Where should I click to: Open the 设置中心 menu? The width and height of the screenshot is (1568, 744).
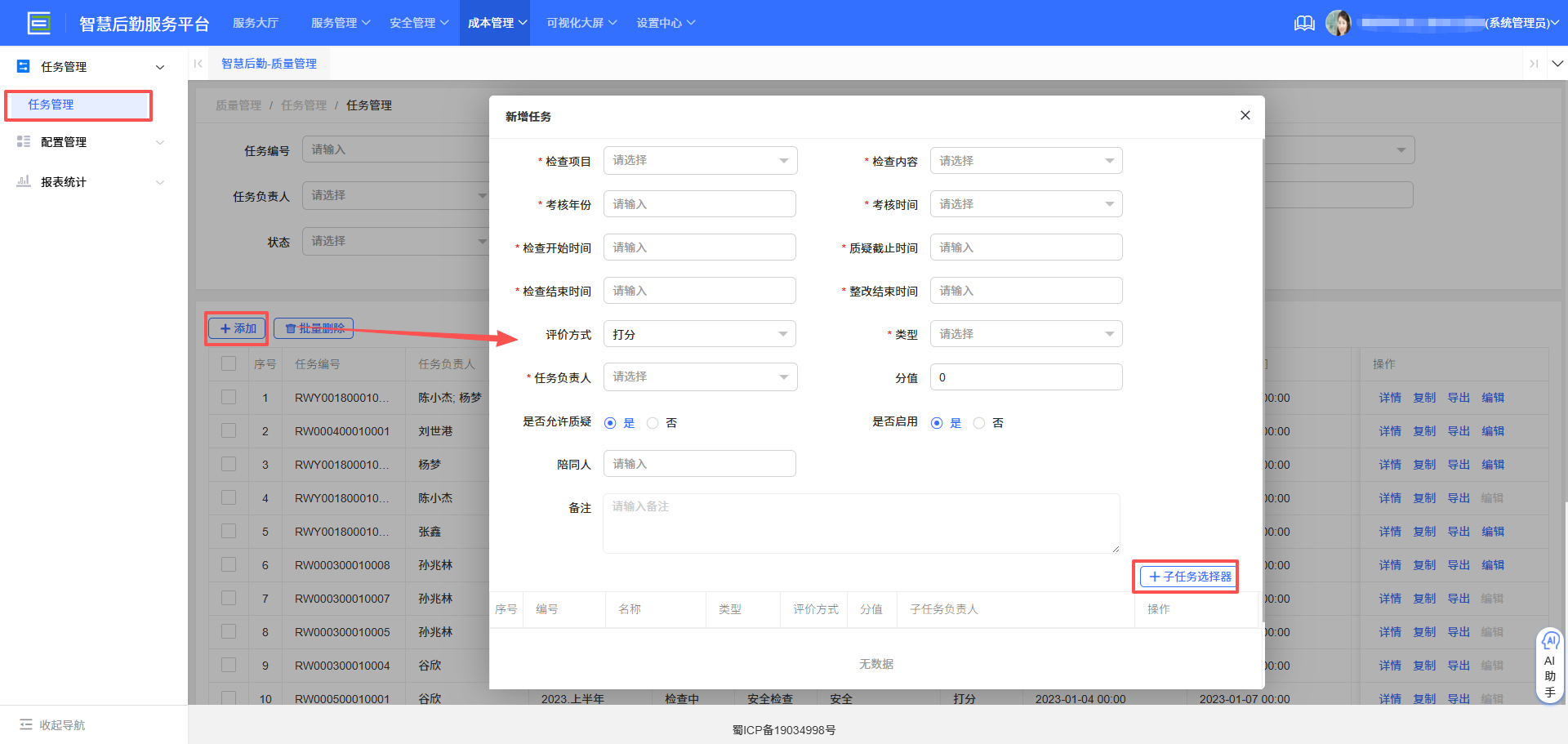pos(666,23)
